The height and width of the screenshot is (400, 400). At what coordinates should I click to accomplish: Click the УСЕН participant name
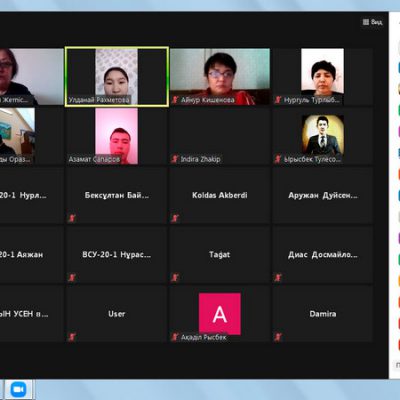coord(24,314)
